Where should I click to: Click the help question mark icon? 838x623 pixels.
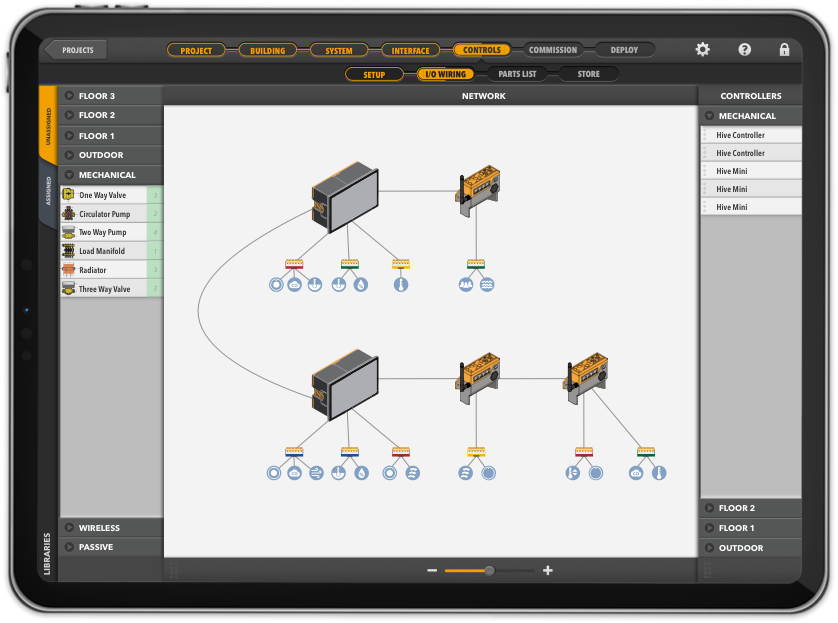point(743,49)
